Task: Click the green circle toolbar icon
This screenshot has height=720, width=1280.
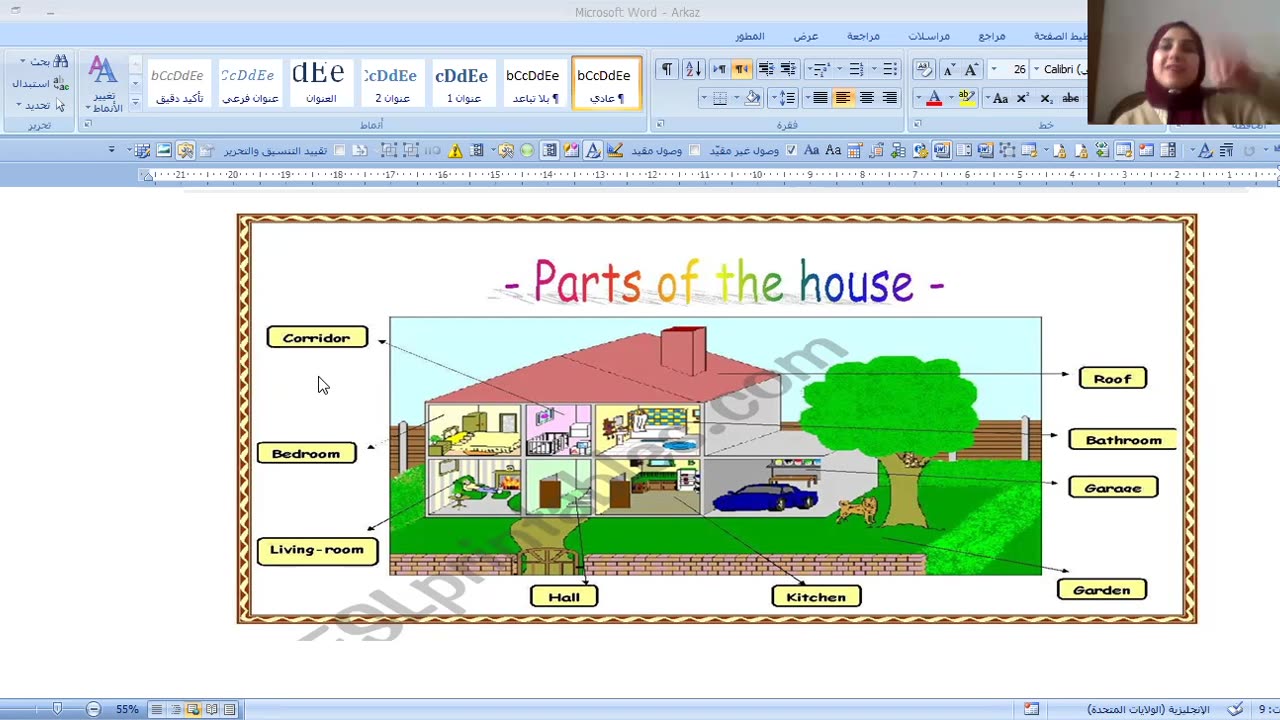Action: [x=527, y=150]
